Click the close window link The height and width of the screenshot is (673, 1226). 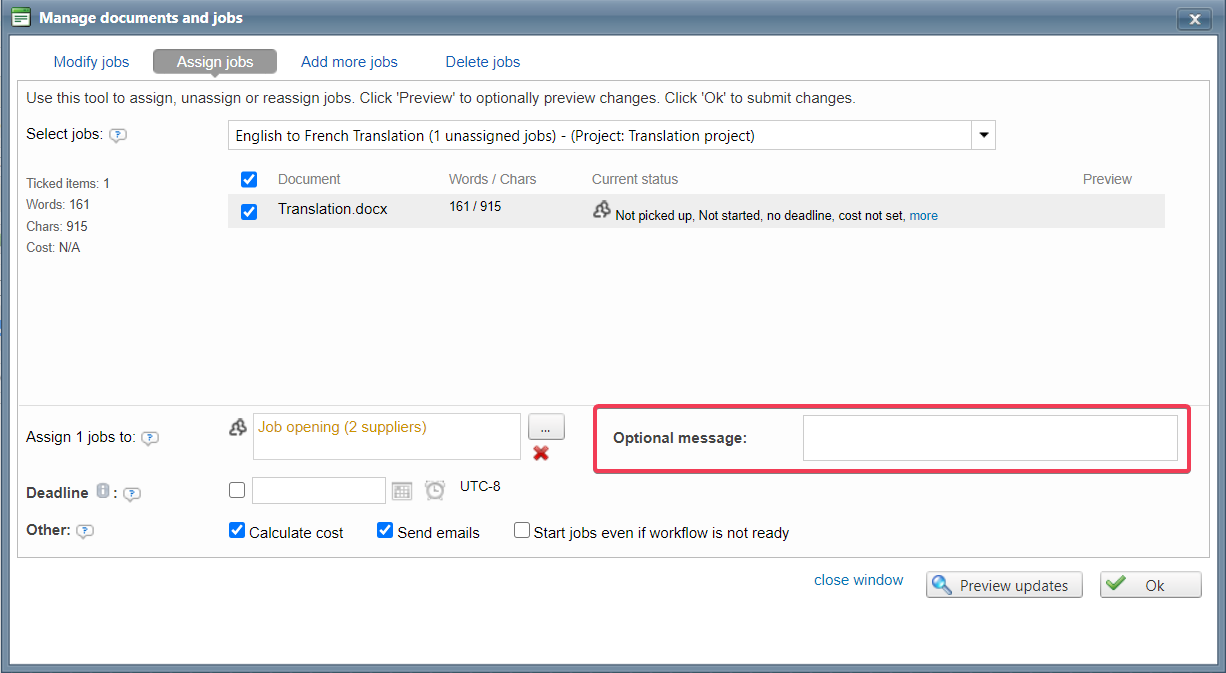pyautogui.click(x=858, y=580)
